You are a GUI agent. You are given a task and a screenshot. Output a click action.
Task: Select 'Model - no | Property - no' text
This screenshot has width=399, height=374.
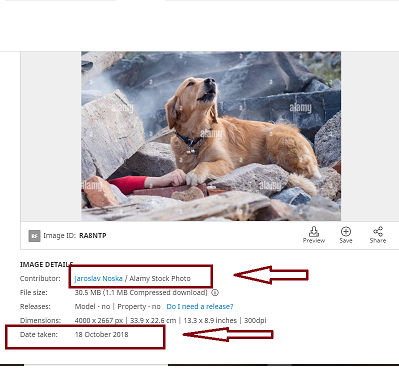117,307
